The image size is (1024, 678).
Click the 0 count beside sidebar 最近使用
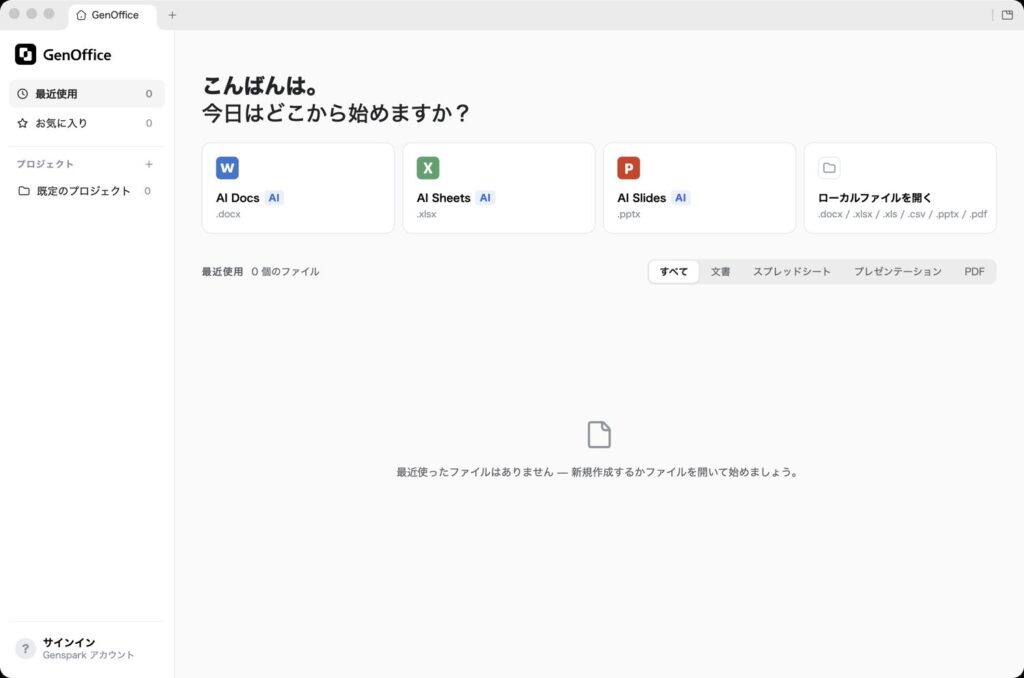149,93
